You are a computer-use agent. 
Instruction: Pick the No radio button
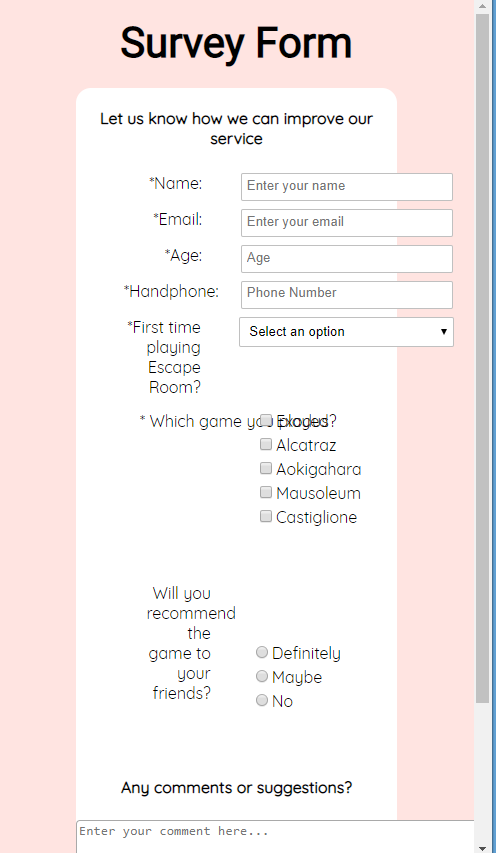pos(262,700)
